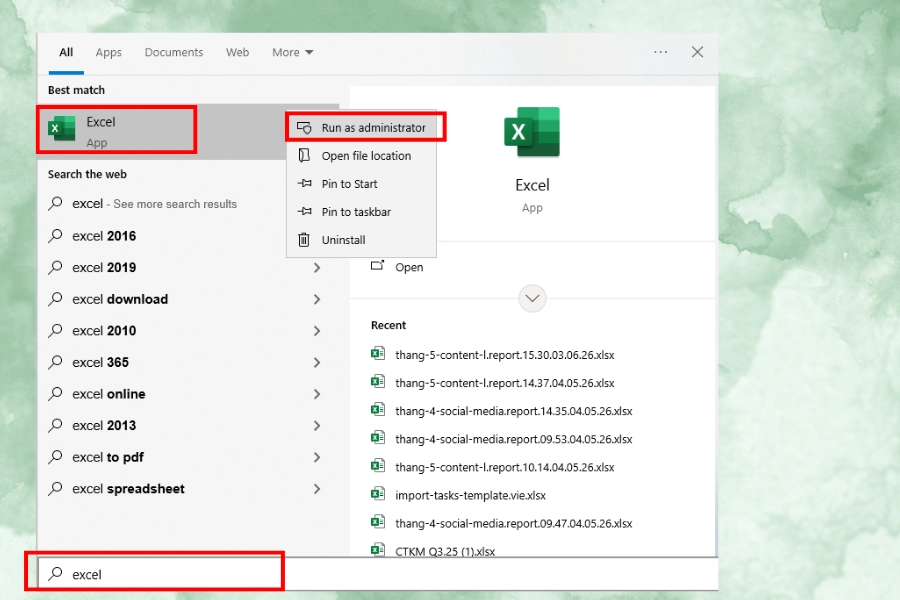The image size is (900, 600).
Task: Select the 'excel to pdf' web suggestion
Action: click(108, 457)
